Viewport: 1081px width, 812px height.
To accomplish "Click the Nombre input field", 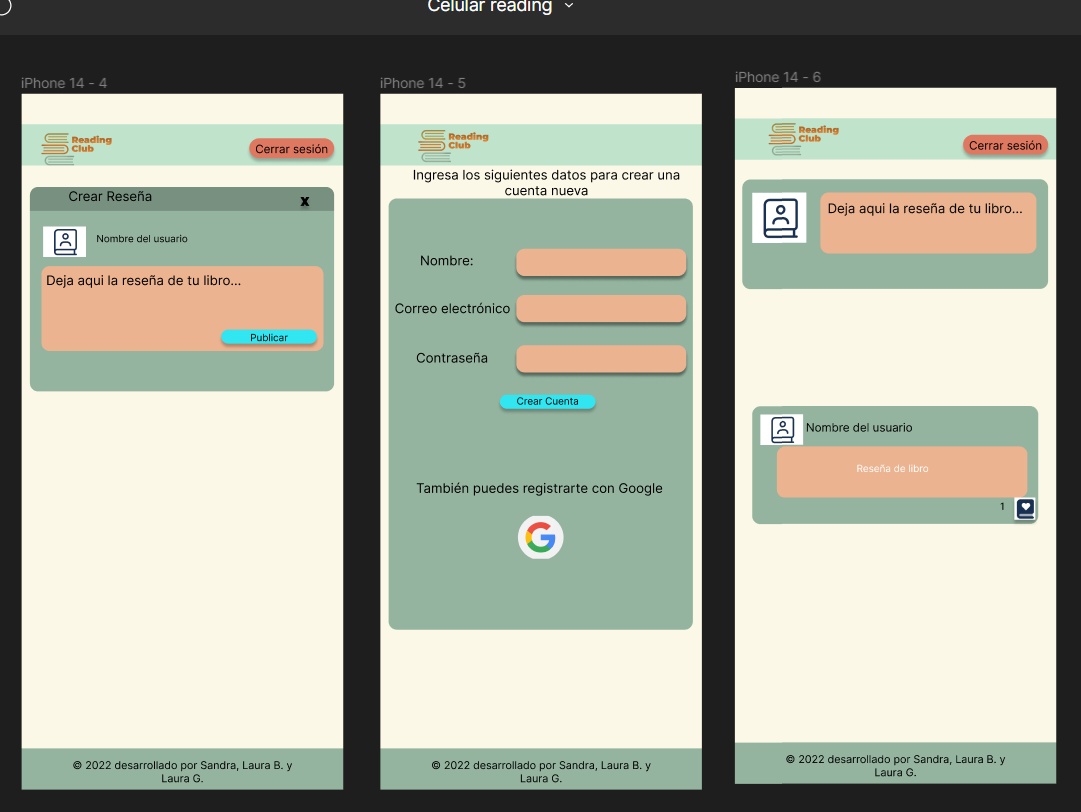I will coord(600,262).
